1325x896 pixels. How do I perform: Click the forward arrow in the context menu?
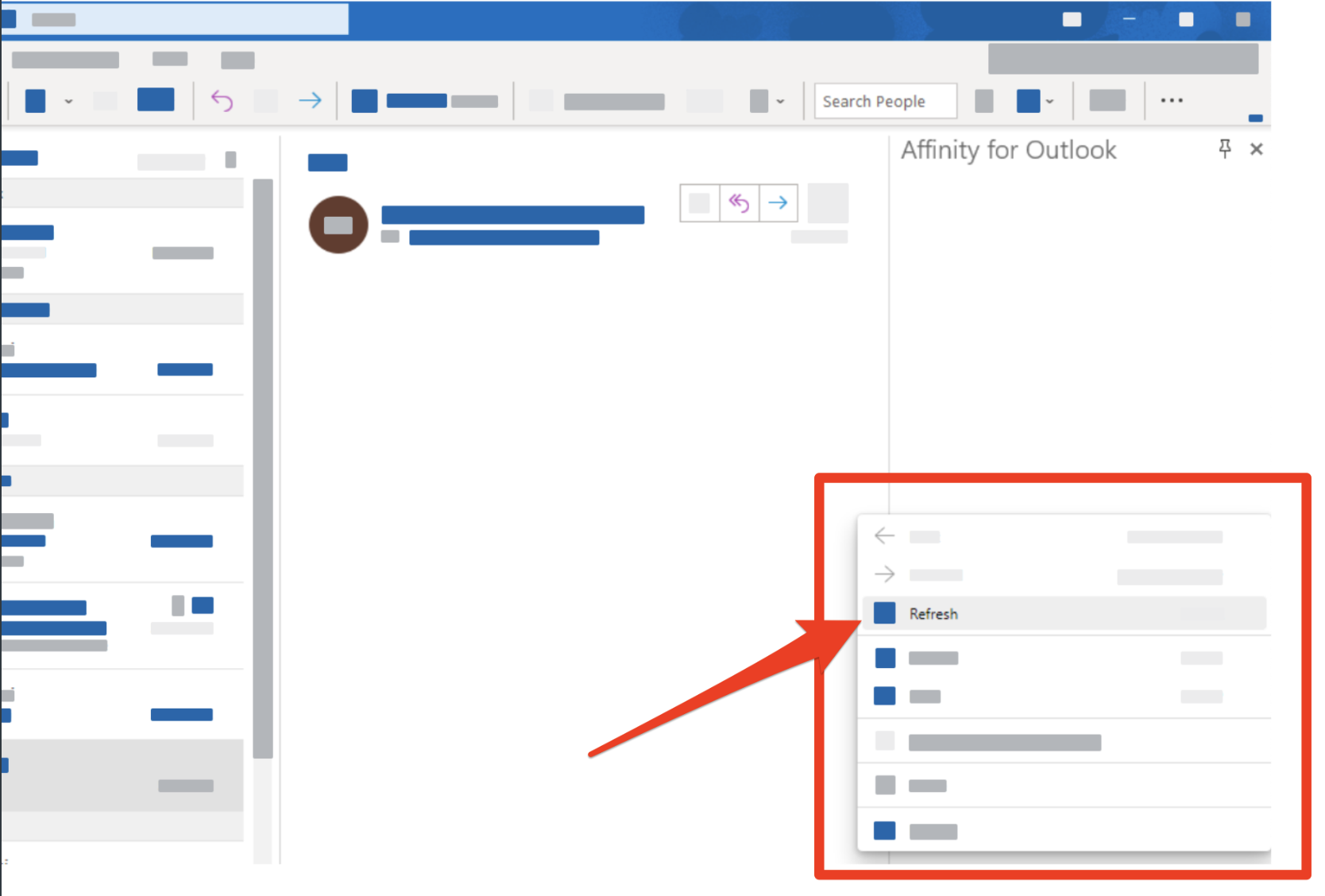click(883, 574)
